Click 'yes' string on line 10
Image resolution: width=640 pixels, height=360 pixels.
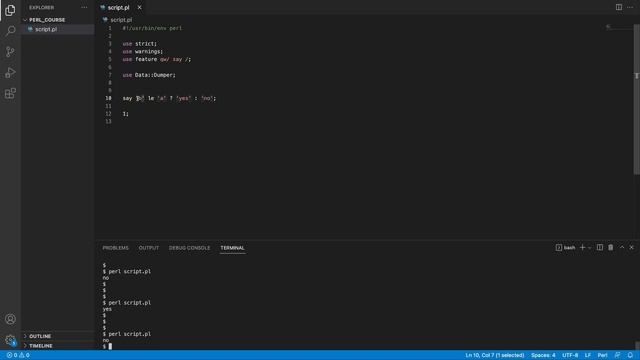184,98
